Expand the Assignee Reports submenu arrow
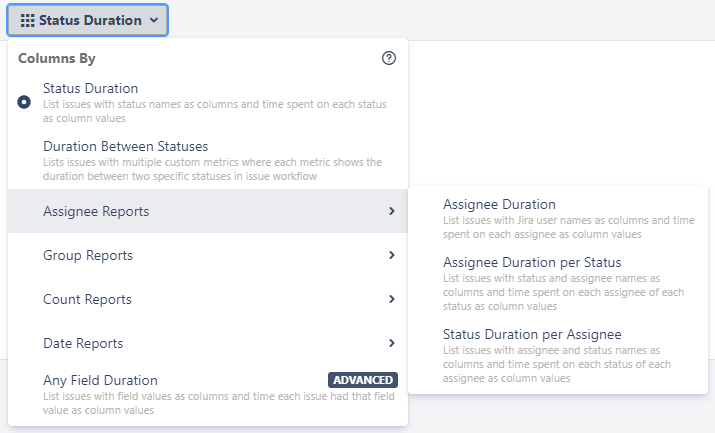Screen dimensions: 715x433 391,212
